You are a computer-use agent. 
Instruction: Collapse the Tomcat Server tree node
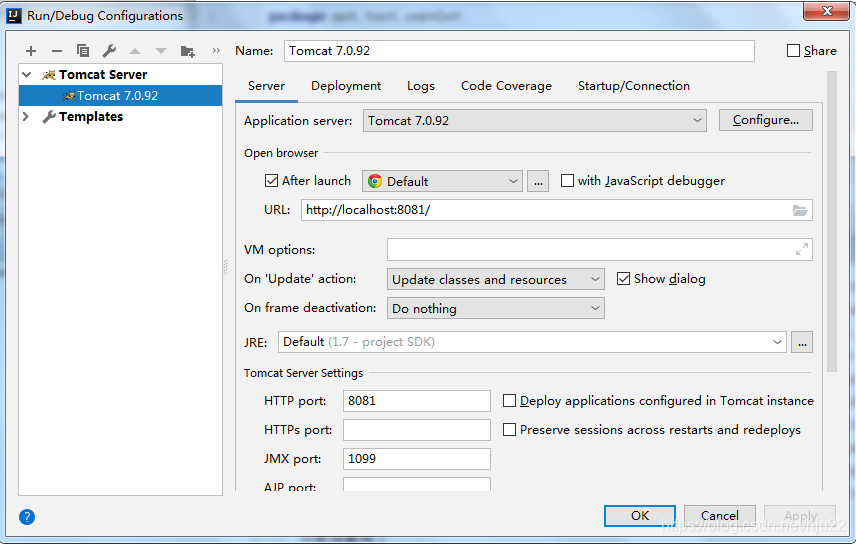(27, 74)
